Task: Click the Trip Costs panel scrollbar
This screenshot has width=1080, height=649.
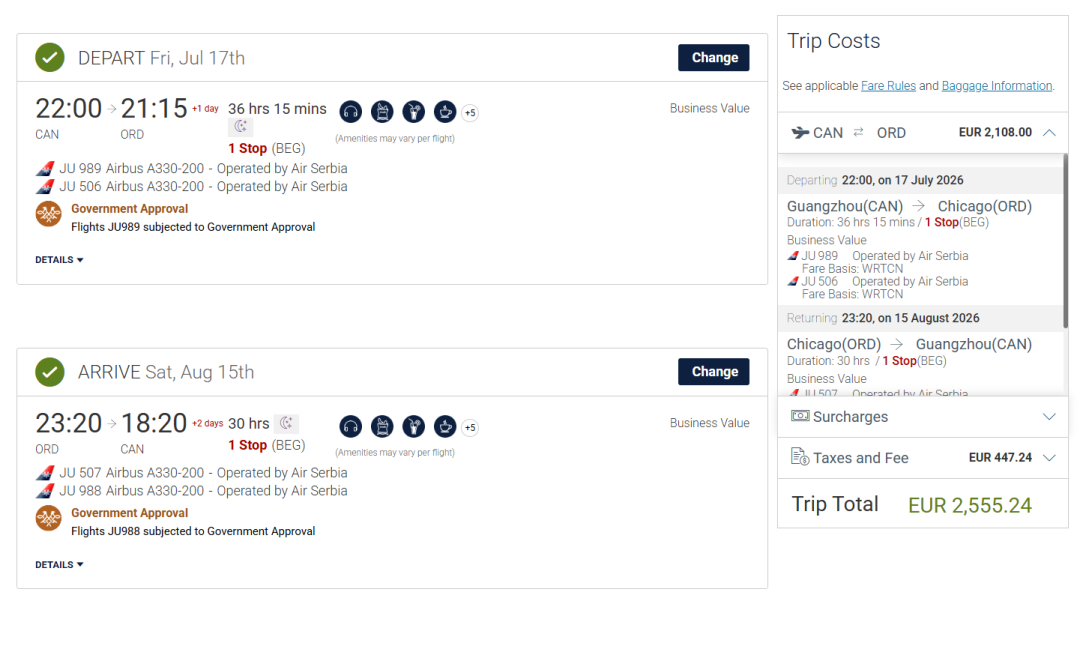Action: pos(1065,240)
